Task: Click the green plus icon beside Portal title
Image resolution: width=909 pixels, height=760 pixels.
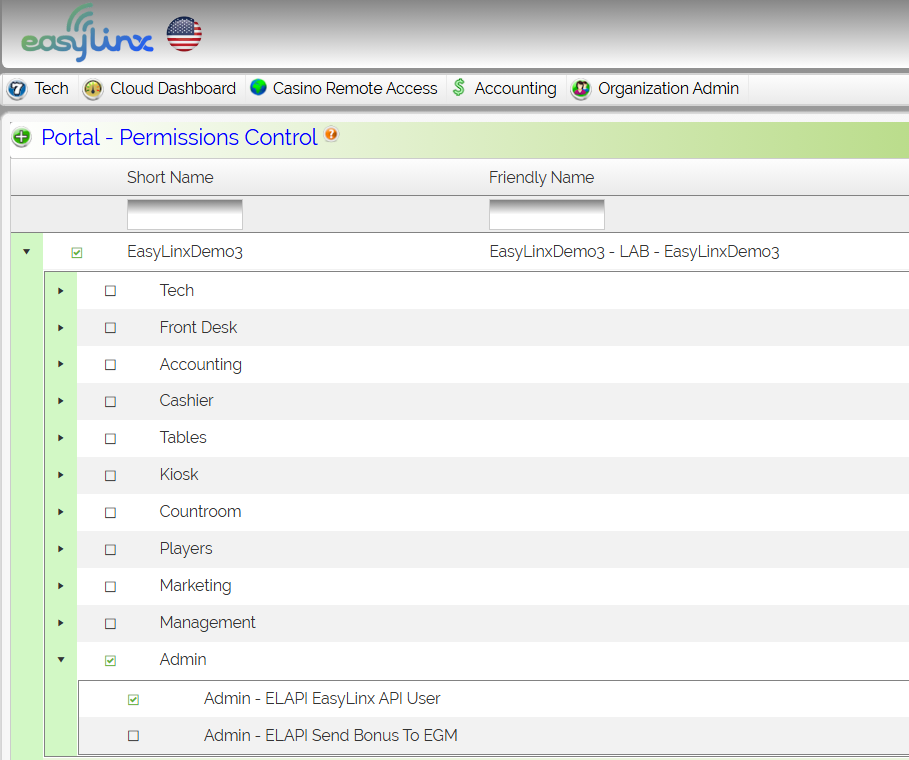Action: click(21, 137)
